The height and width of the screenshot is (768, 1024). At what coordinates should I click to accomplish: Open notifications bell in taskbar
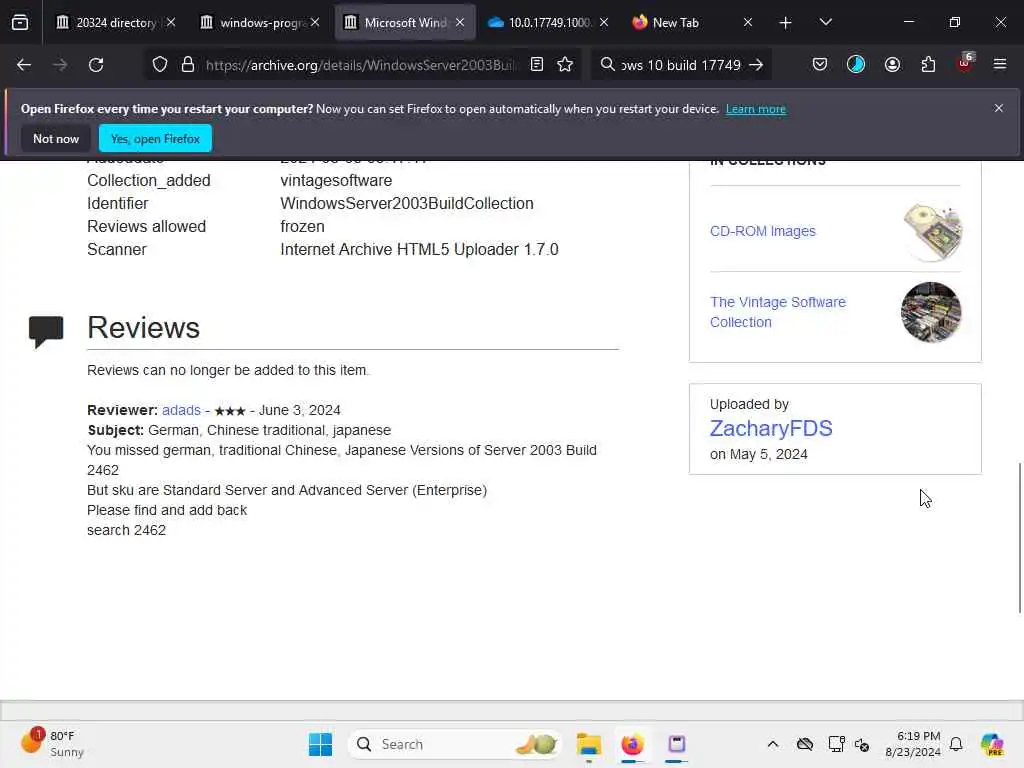point(956,744)
